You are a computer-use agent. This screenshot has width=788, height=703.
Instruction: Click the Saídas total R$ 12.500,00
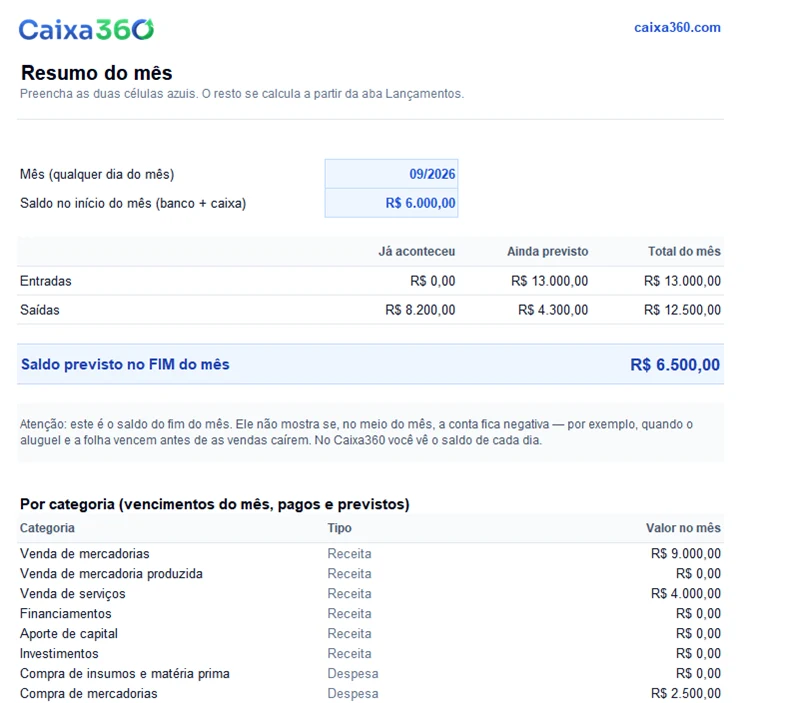[x=682, y=310]
